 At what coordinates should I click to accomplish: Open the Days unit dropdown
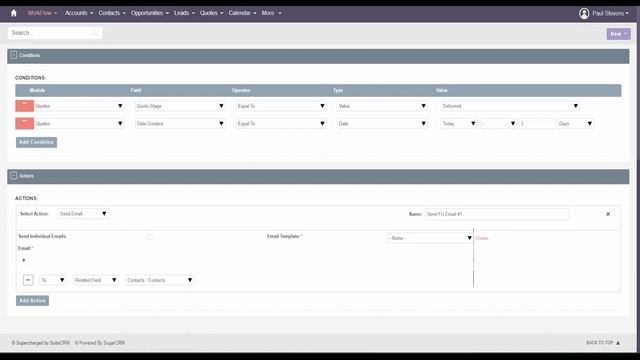pyautogui.click(x=576, y=124)
